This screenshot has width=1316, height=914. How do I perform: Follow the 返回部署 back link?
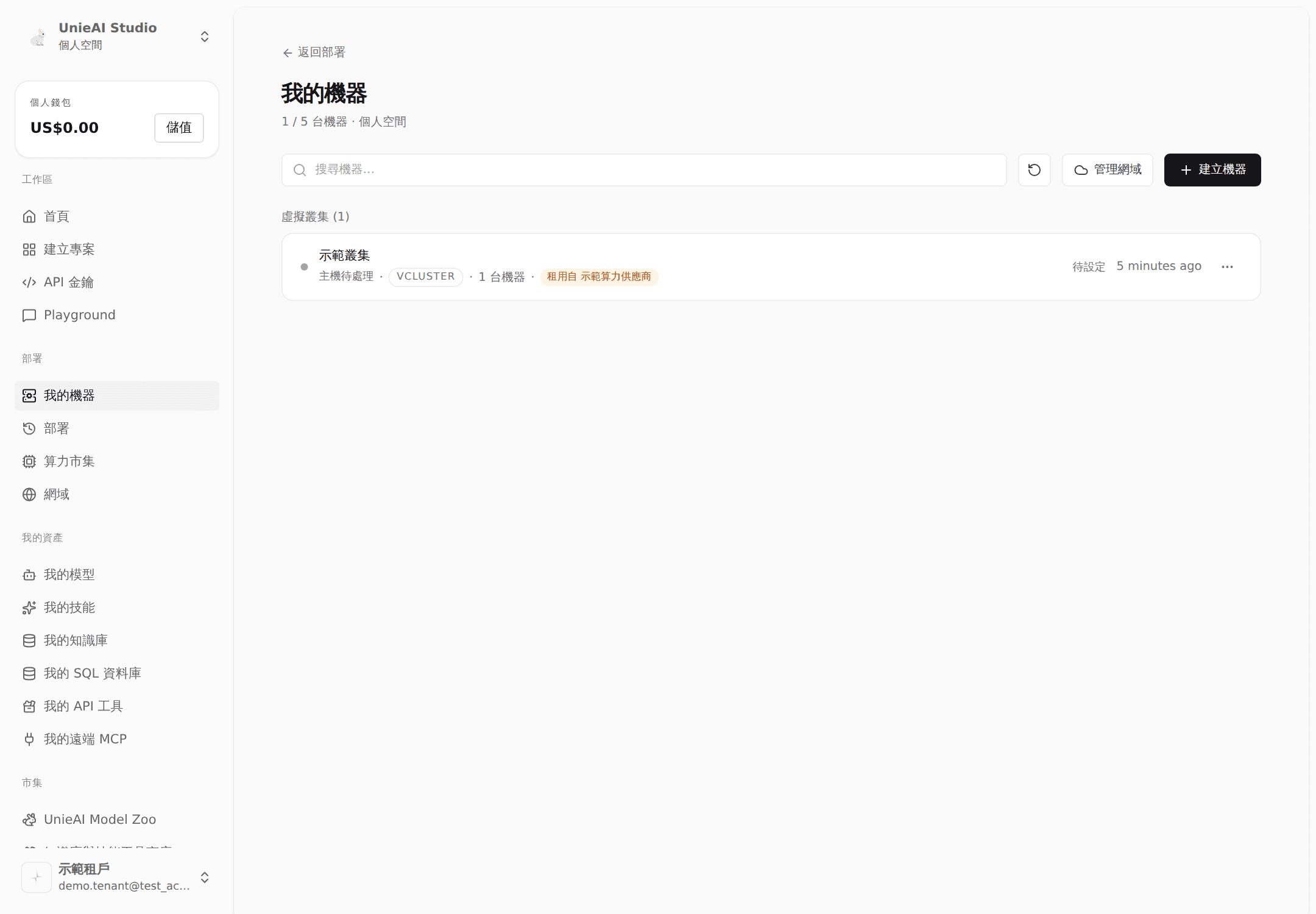tap(314, 52)
